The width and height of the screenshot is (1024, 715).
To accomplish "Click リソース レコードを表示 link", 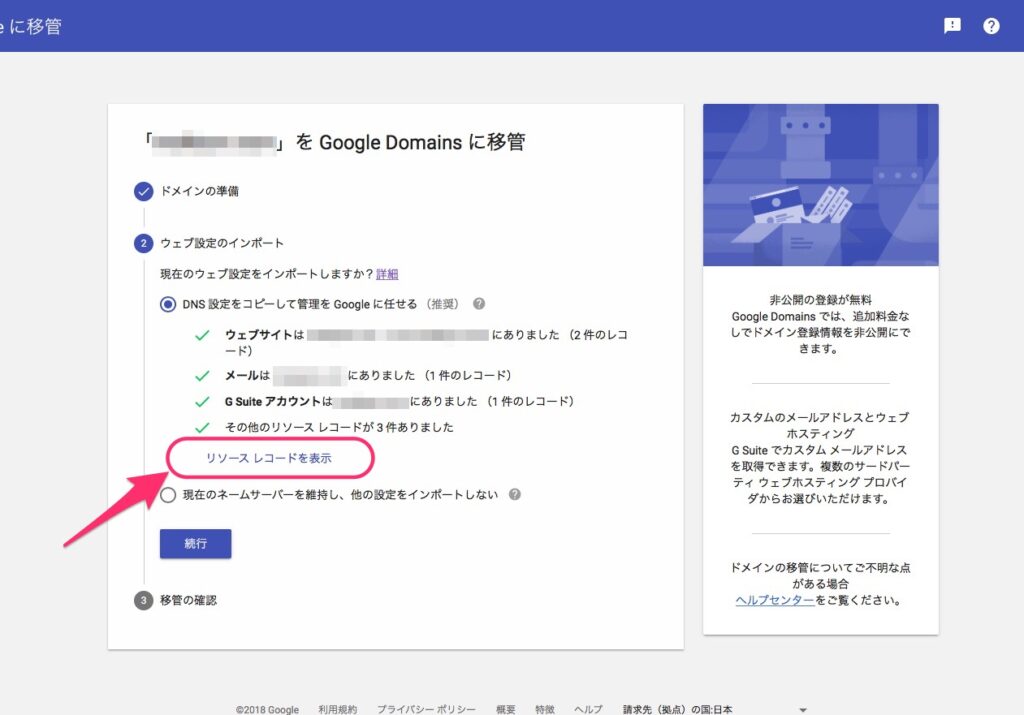I will pyautogui.click(x=269, y=458).
